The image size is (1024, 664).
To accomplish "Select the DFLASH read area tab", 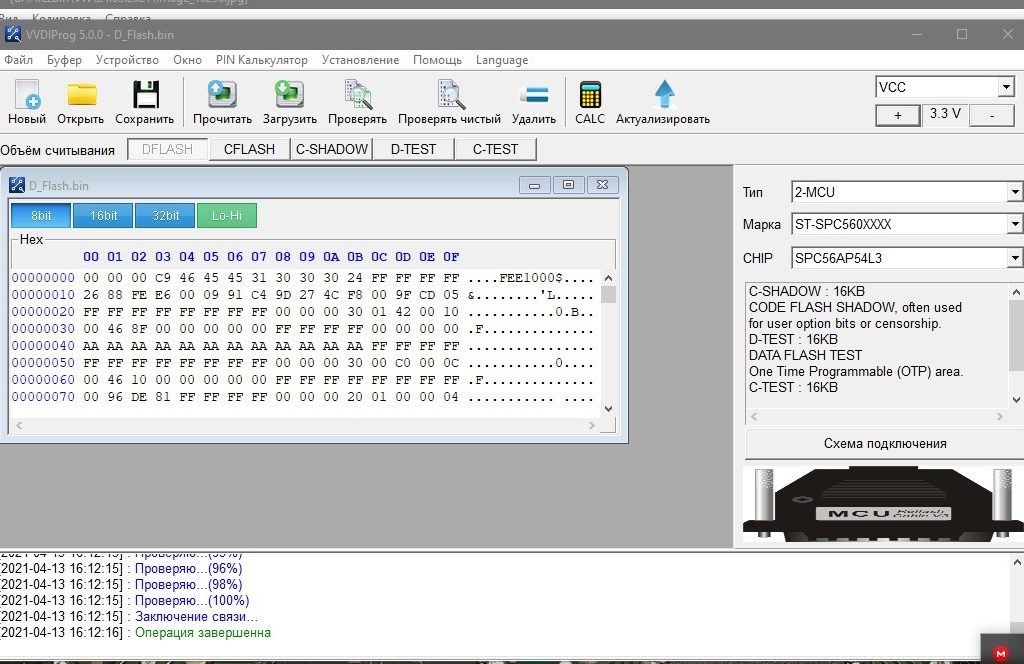I will click(x=167, y=150).
